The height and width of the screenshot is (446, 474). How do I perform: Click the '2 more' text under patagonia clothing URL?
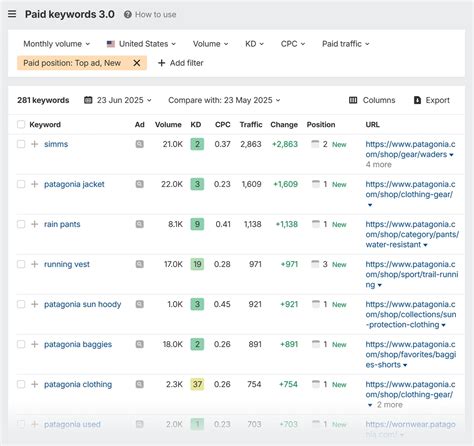coord(389,405)
